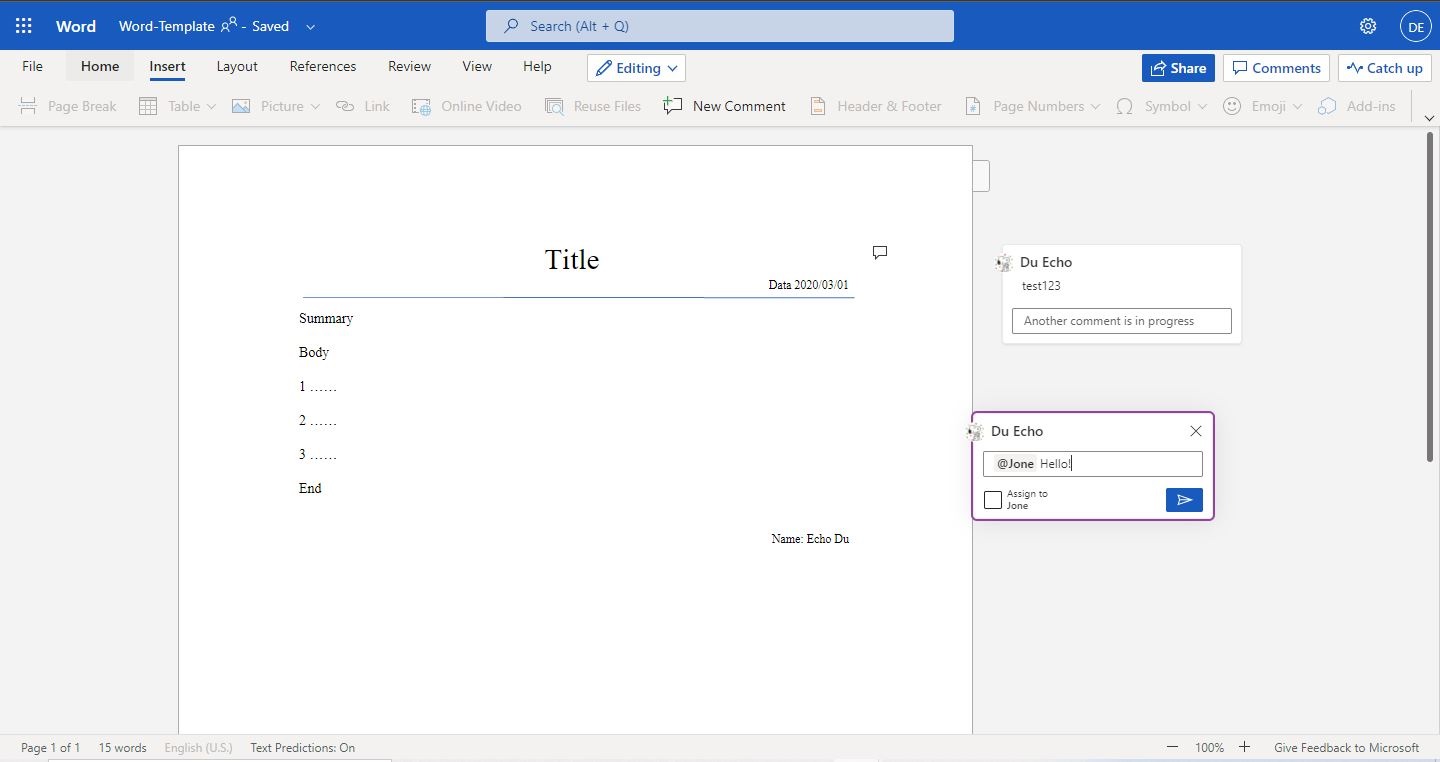
Task: Select the Insert tab
Action: (167, 67)
